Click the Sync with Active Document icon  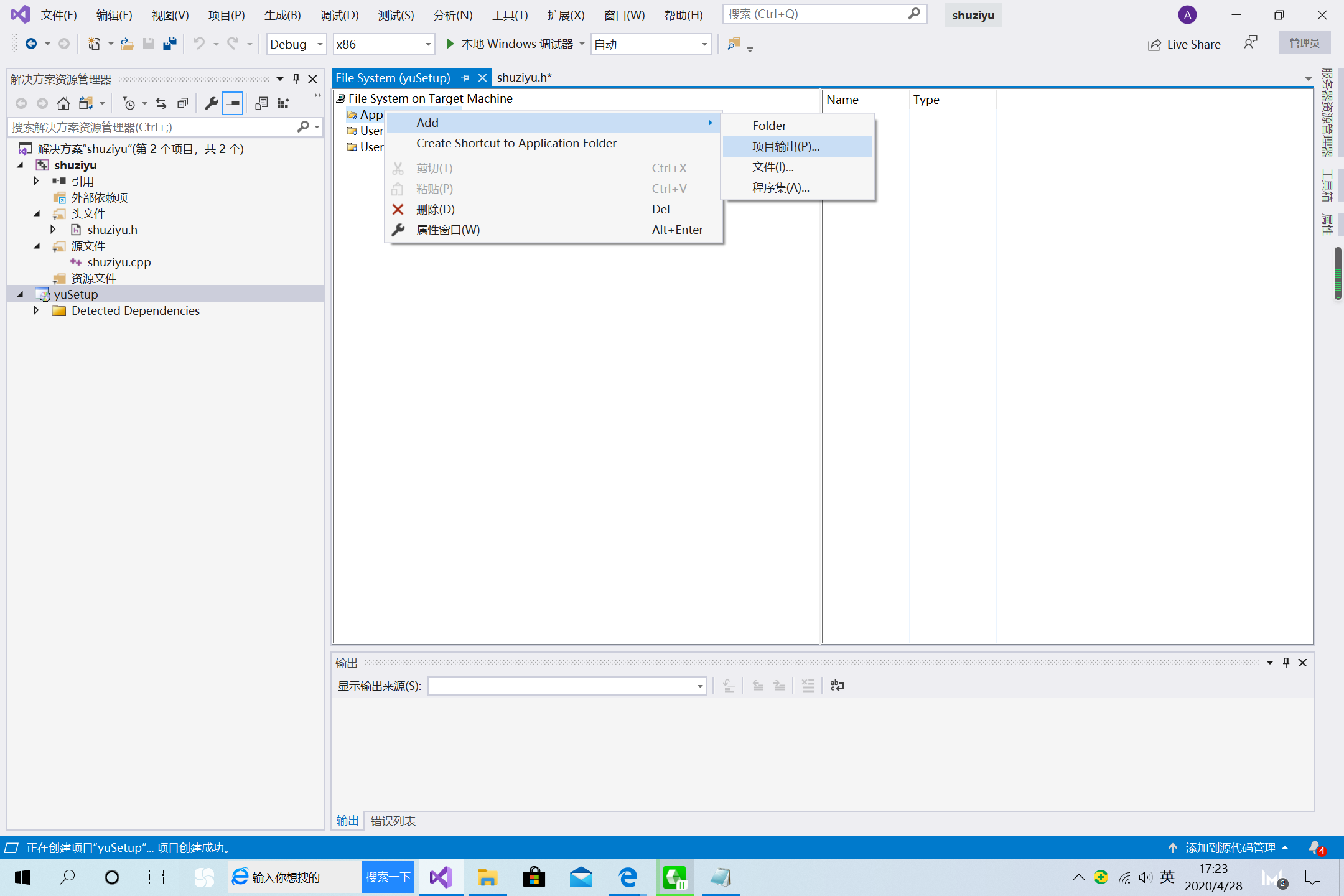[x=161, y=103]
